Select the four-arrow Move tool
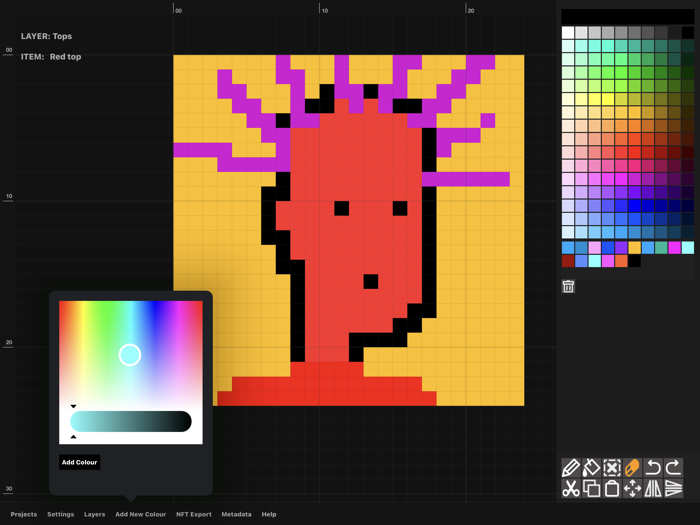Screen dimensions: 700x525 [x=632, y=488]
